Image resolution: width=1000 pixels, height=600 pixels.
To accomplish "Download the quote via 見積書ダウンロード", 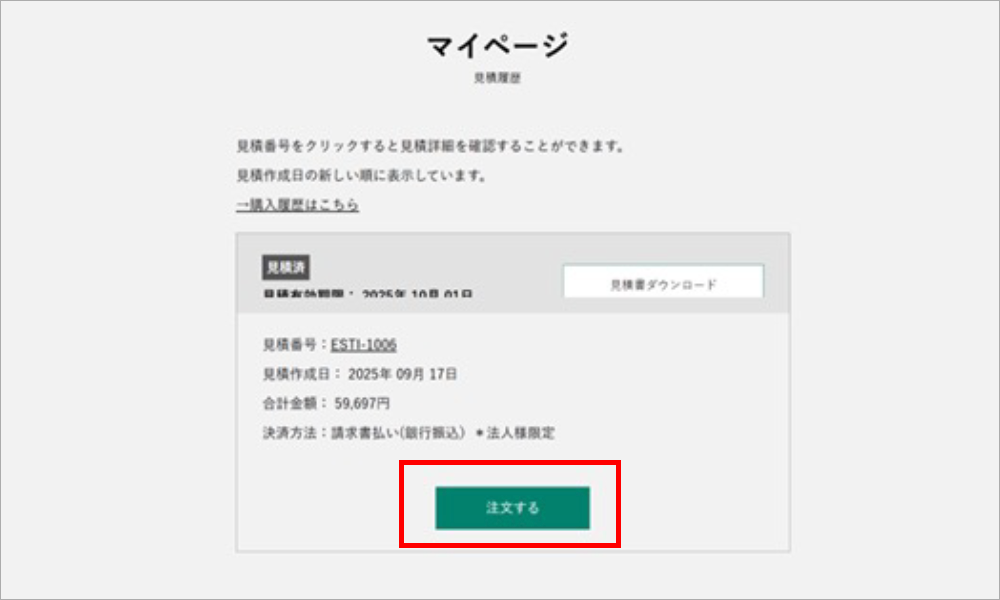I will pyautogui.click(x=663, y=282).
